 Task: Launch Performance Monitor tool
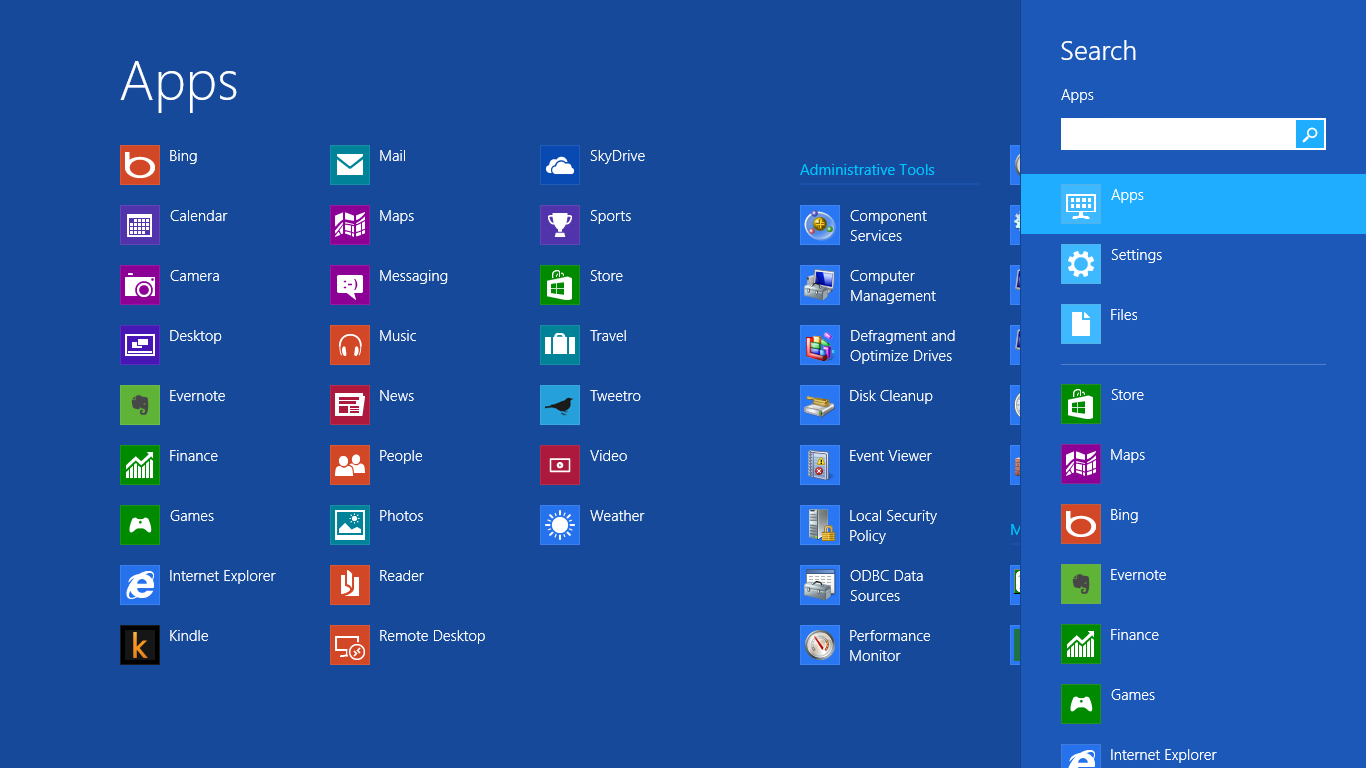click(x=820, y=645)
